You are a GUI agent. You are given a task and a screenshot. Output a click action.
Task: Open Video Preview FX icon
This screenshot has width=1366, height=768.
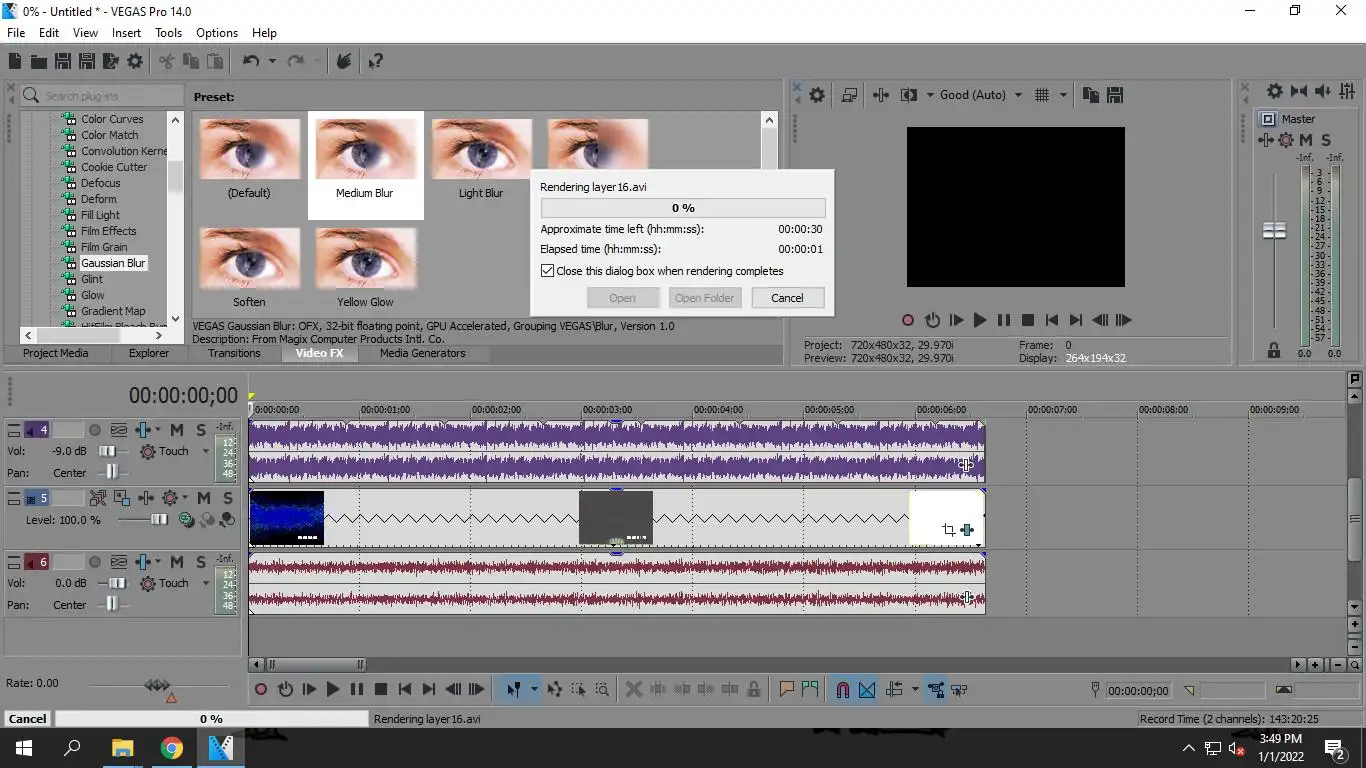tap(881, 95)
